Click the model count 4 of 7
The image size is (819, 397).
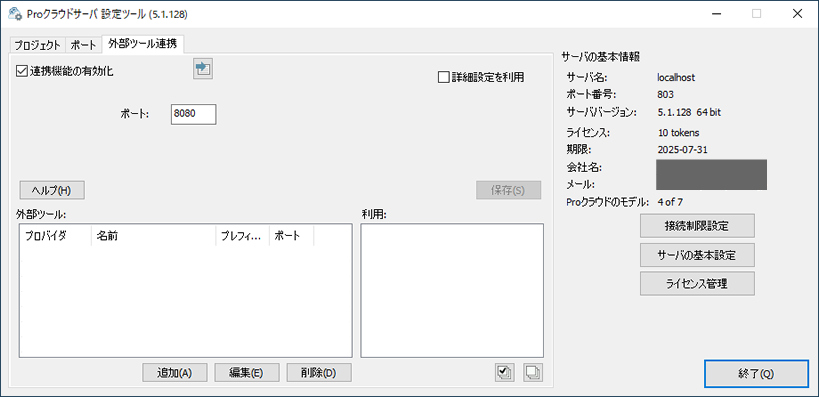(671, 202)
